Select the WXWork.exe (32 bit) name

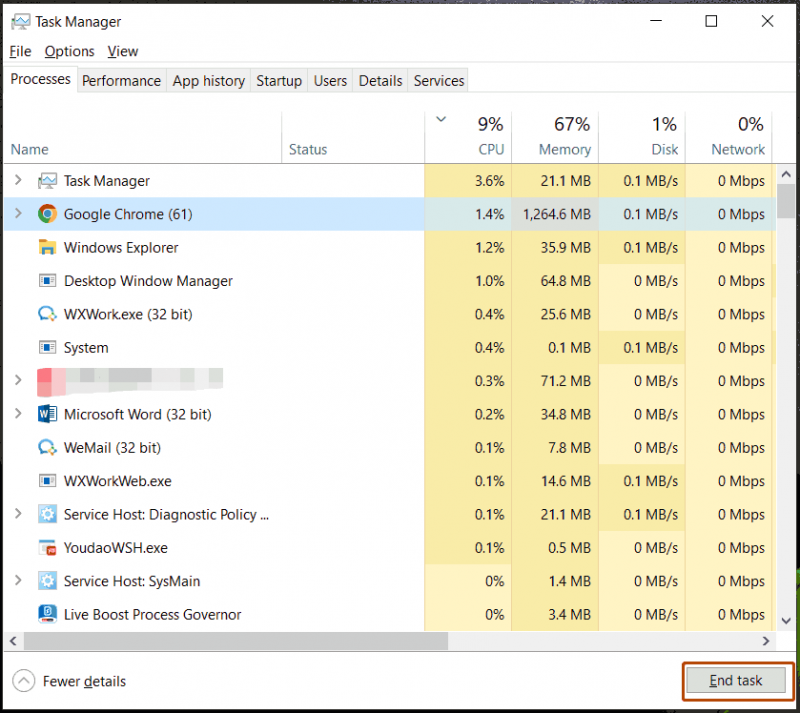click(x=128, y=314)
